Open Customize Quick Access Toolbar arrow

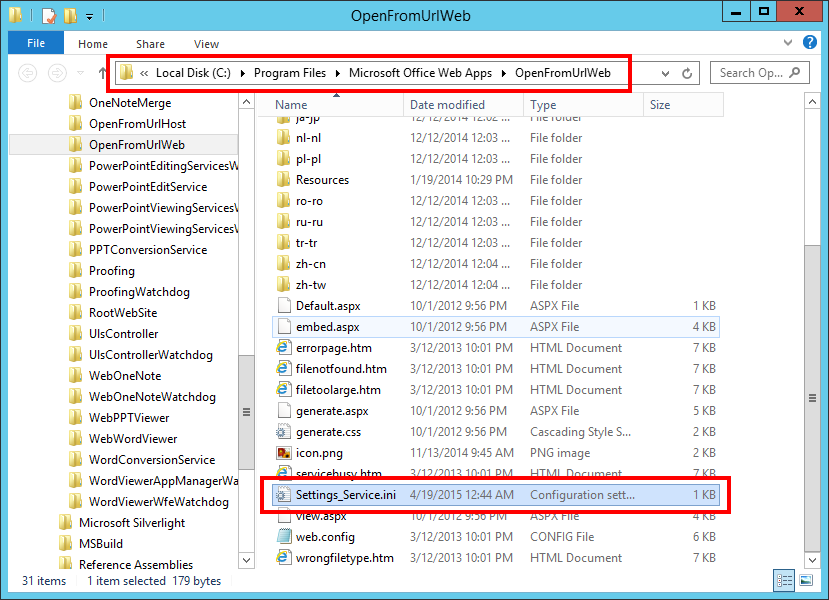89,17
